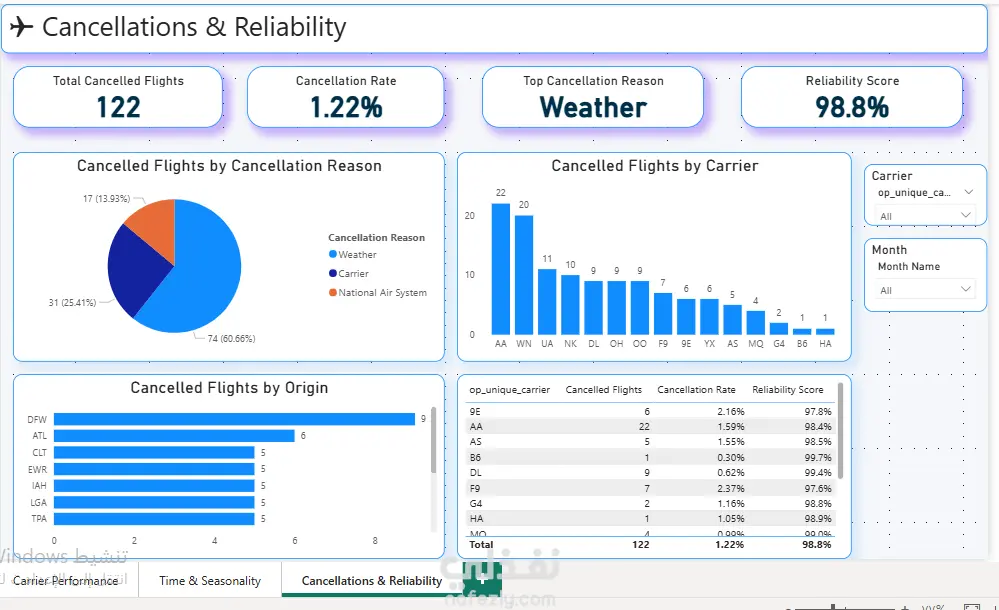Switch to Carrier Performance tab
This screenshot has height=610, width=999.
coord(66,581)
